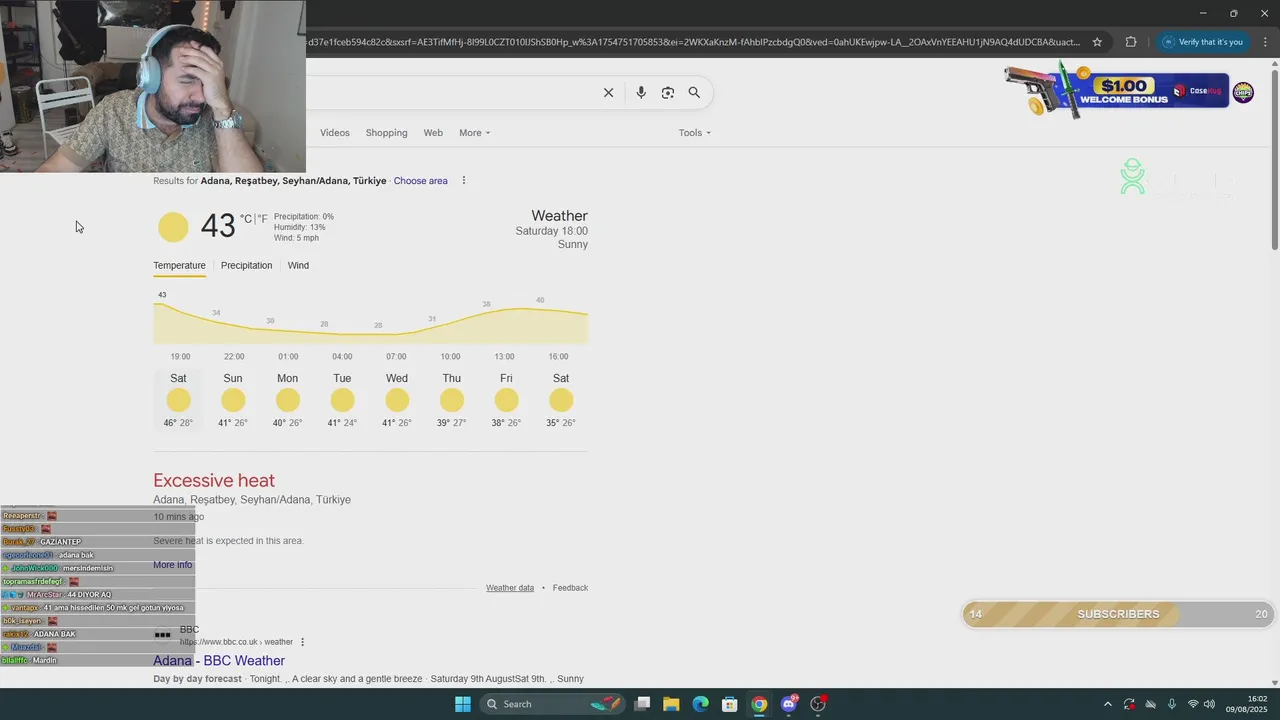Screen dimensions: 1280x720
Task: Switch to the Wind weather tab
Action: tap(298, 266)
